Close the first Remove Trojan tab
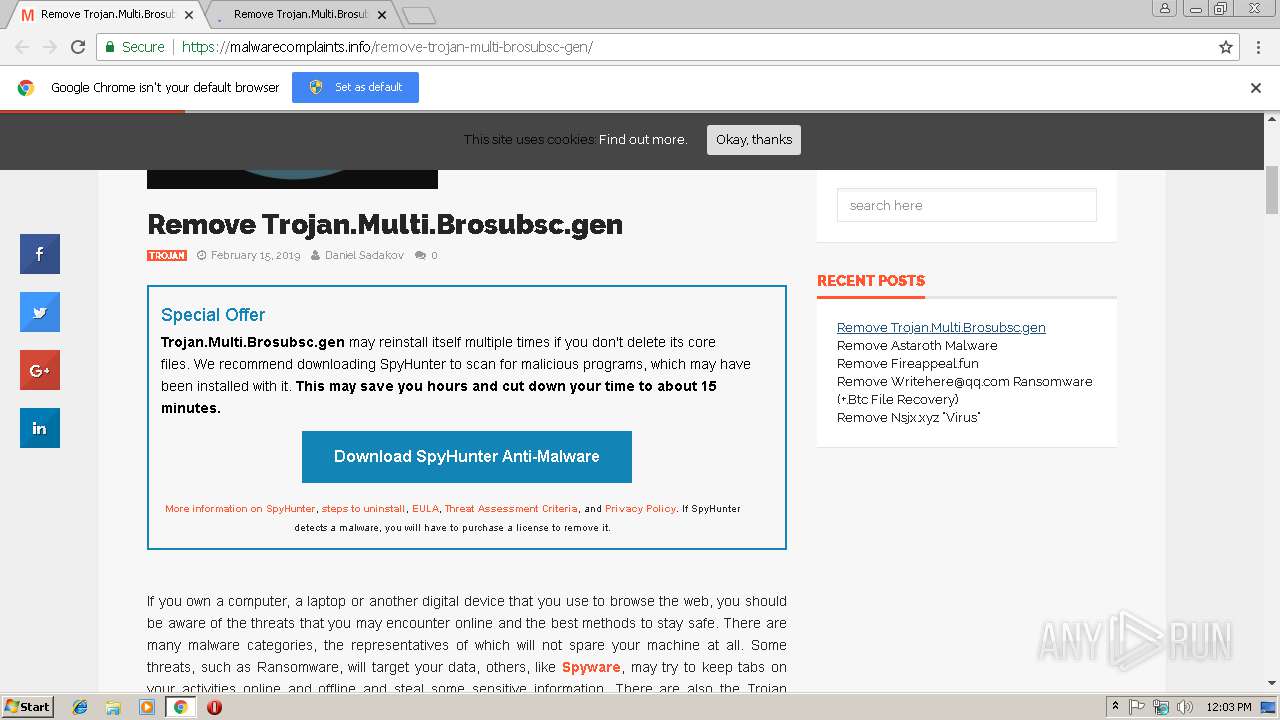This screenshot has width=1280, height=720. (189, 15)
